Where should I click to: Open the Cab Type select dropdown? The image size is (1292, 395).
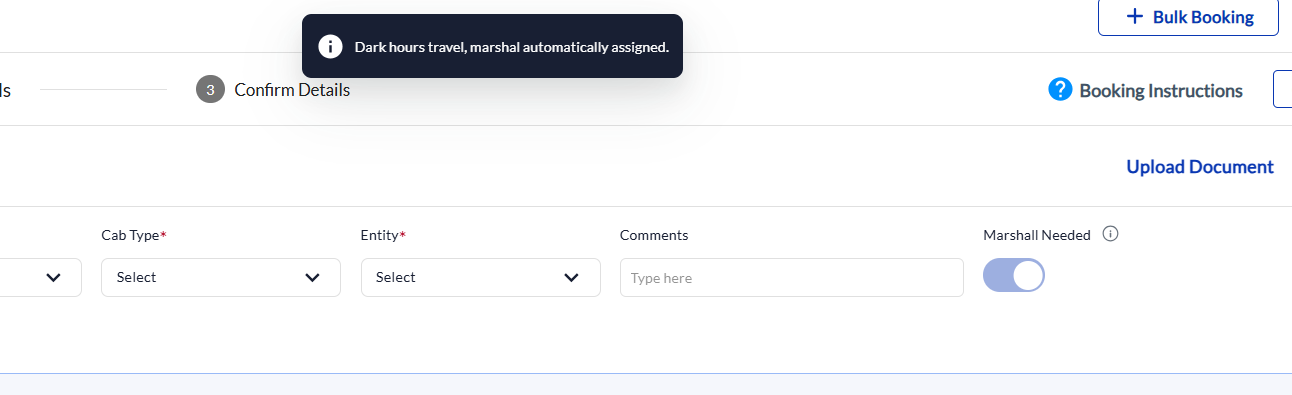click(221, 277)
